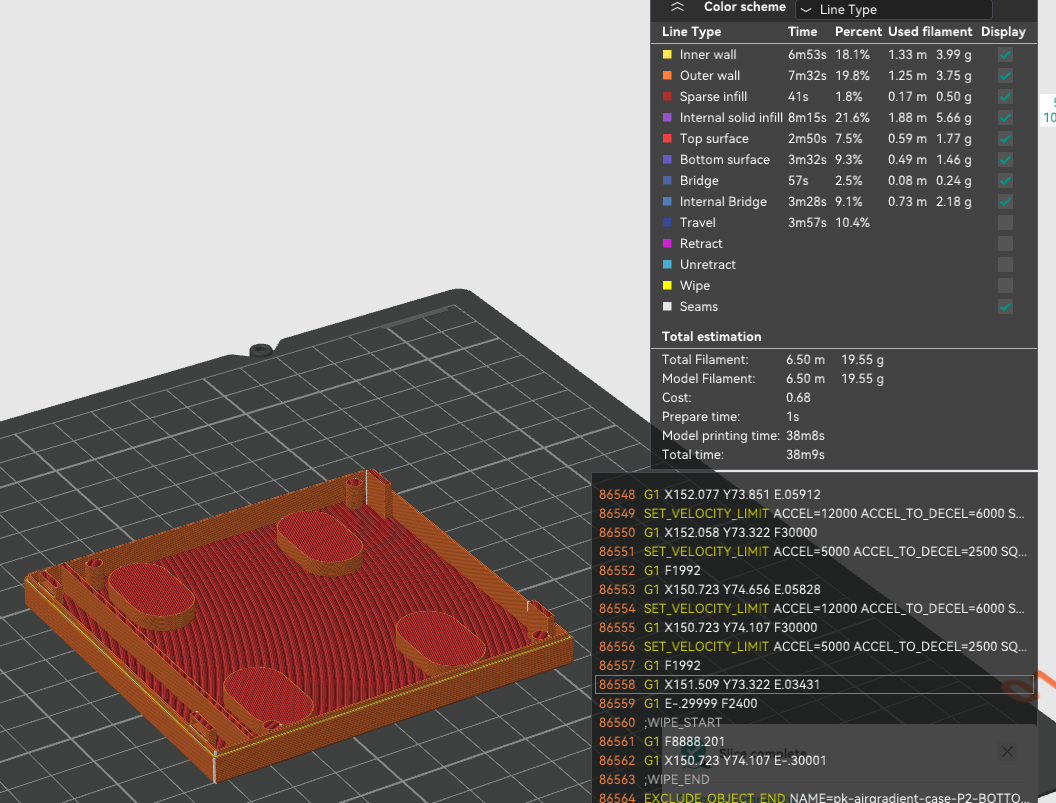Image resolution: width=1056 pixels, height=803 pixels.
Task: Toggle Internal solid infill display checkbox
Action: (1005, 118)
